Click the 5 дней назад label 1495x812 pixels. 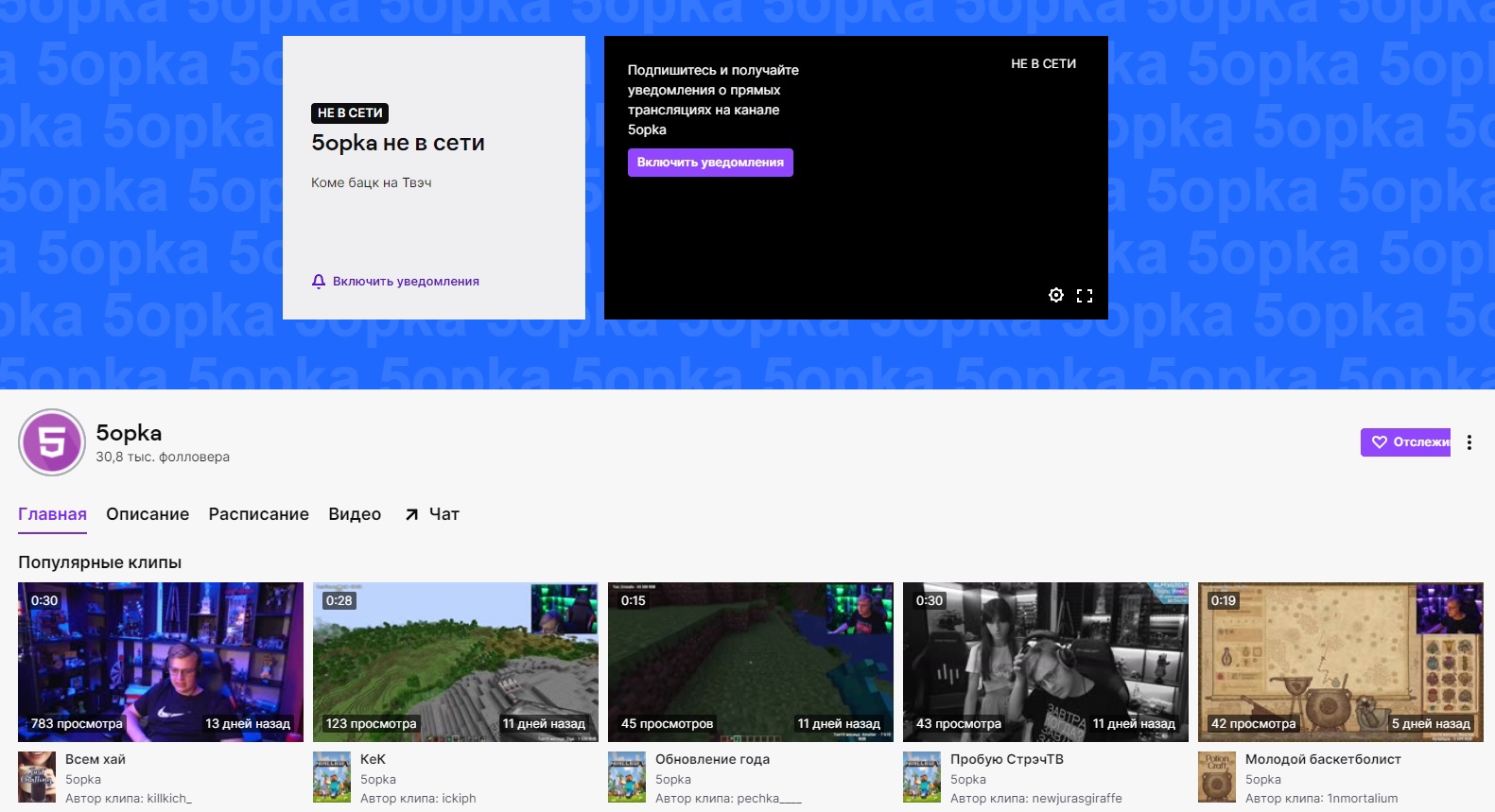pyautogui.click(x=1431, y=724)
